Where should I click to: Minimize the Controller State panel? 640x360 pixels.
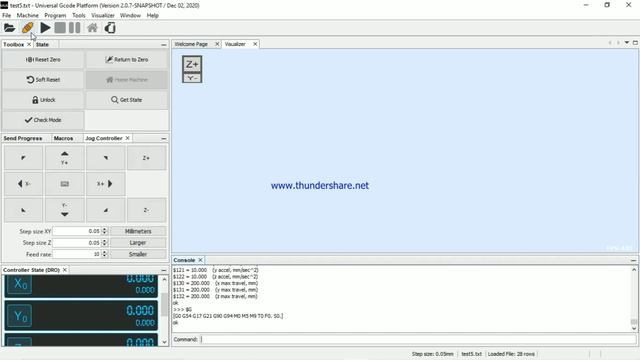pos(164,270)
